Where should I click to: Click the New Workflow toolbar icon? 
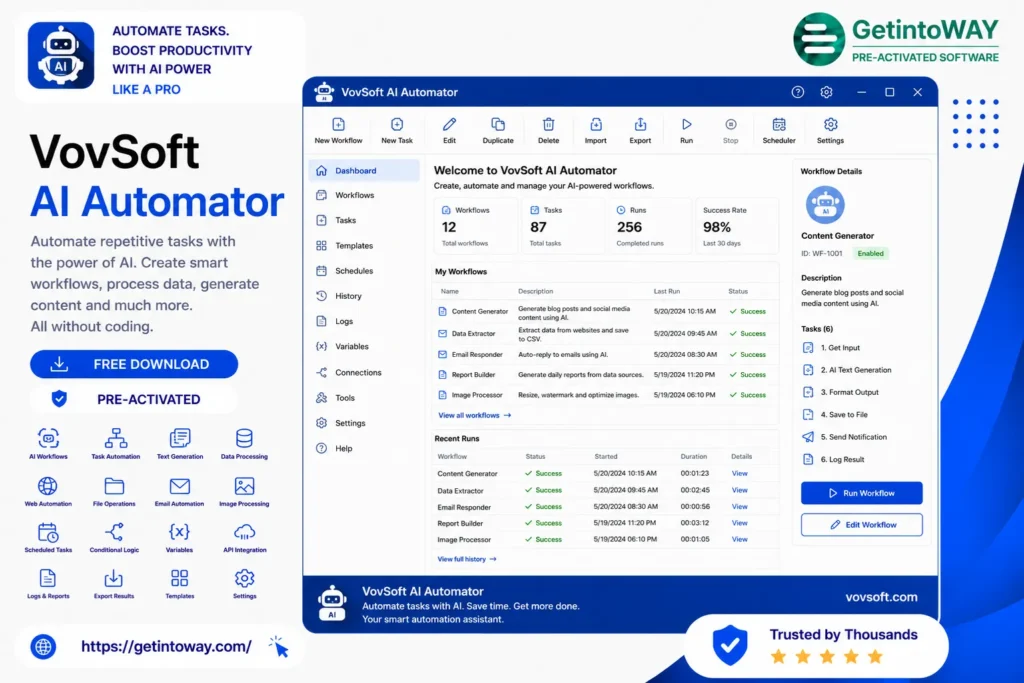coord(338,125)
